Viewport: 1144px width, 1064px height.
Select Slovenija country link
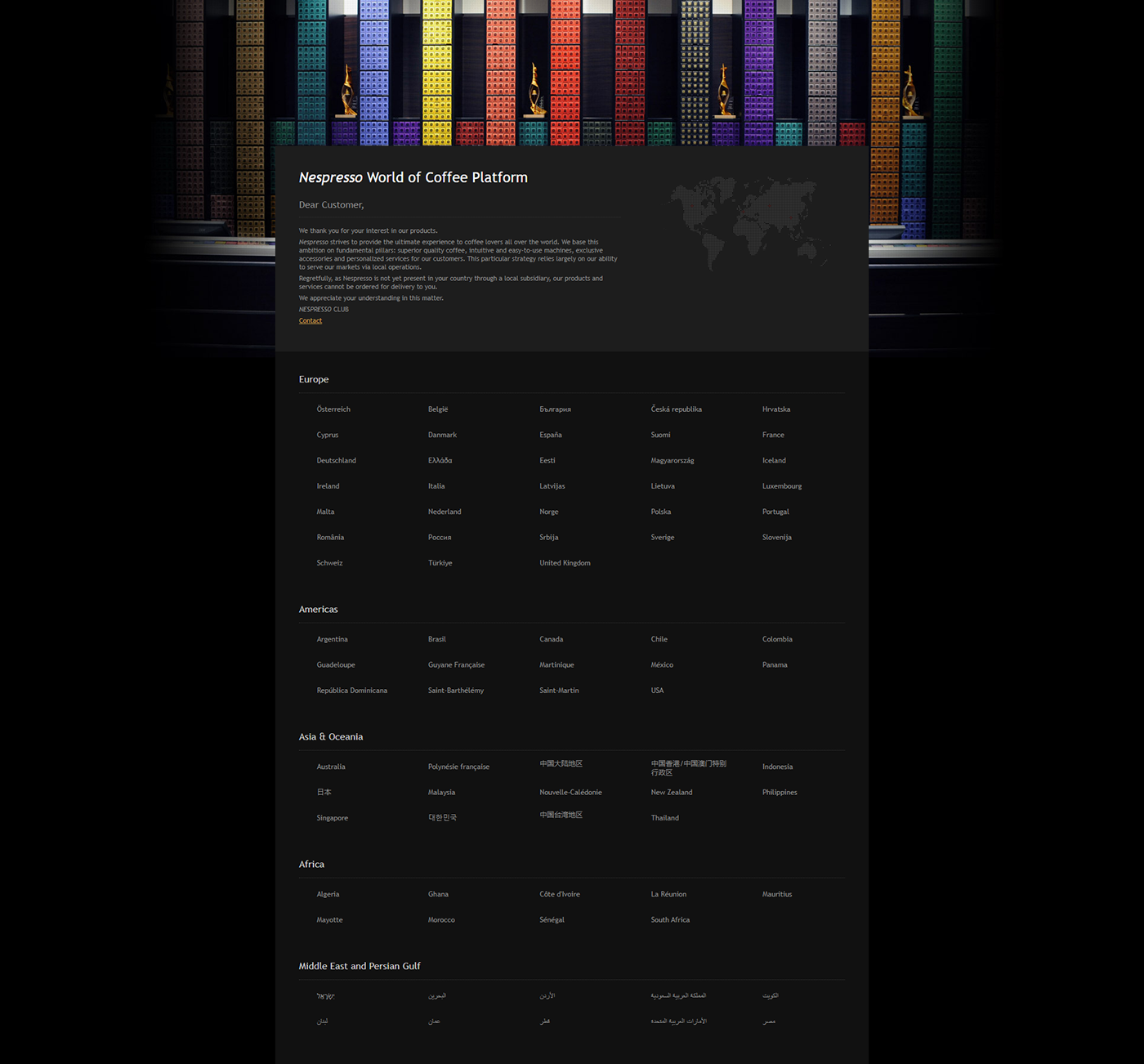777,538
